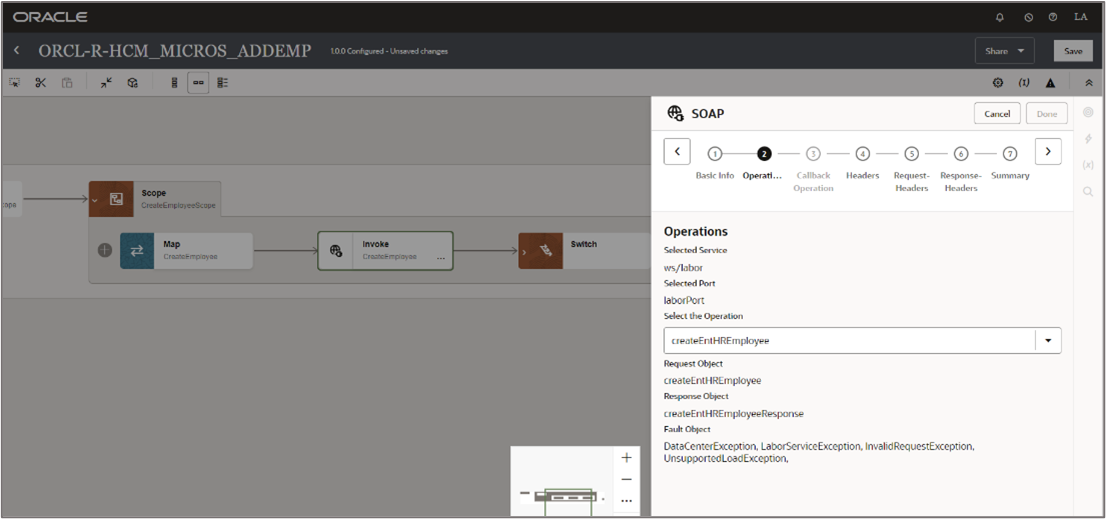Viewport: 1106px width, 519px height.
Task: Click the scissors cut icon
Action: coord(40,83)
